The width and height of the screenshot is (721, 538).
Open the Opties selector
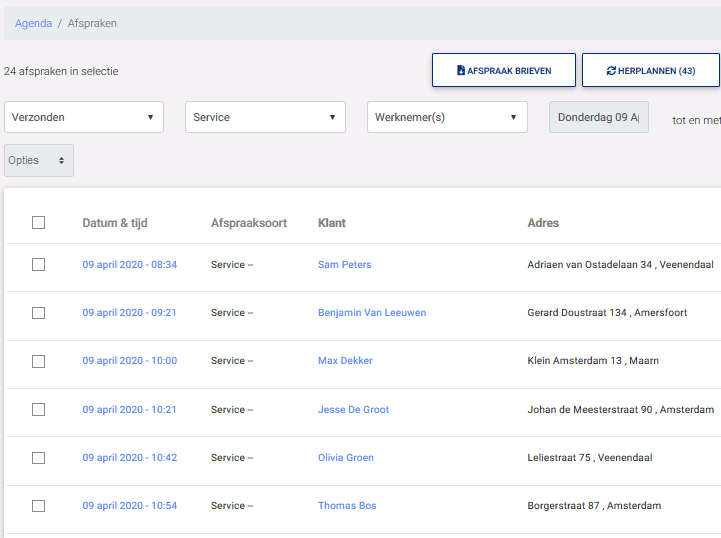pyautogui.click(x=38, y=160)
